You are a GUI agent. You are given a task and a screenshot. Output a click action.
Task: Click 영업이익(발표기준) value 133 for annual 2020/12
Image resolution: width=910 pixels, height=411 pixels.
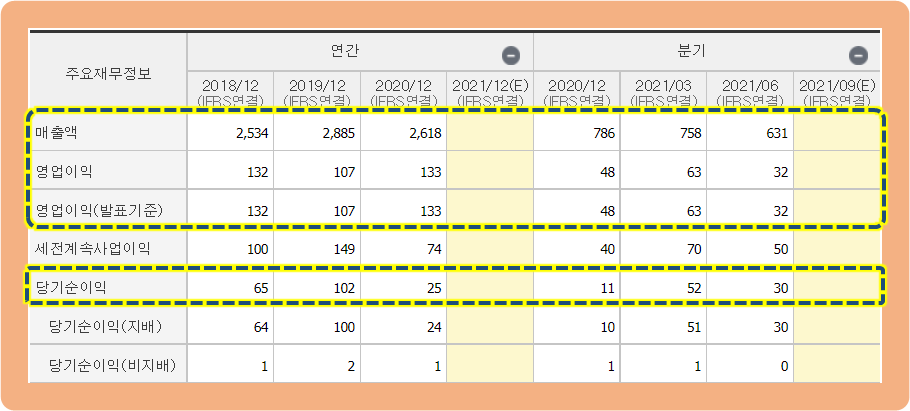tap(430, 211)
